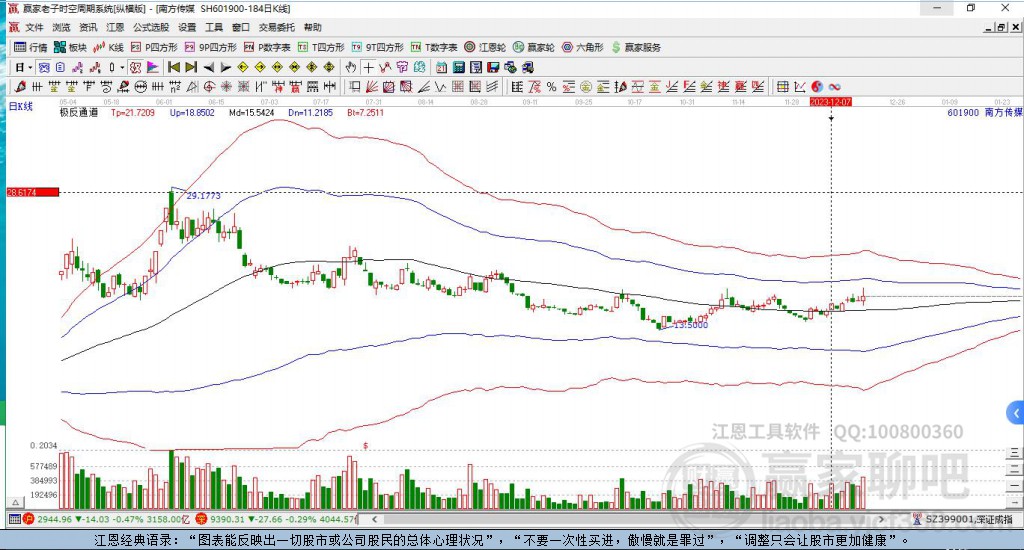The image size is (1024, 550).
Task: Open the 公式选股 menu
Action: pyautogui.click(x=151, y=27)
